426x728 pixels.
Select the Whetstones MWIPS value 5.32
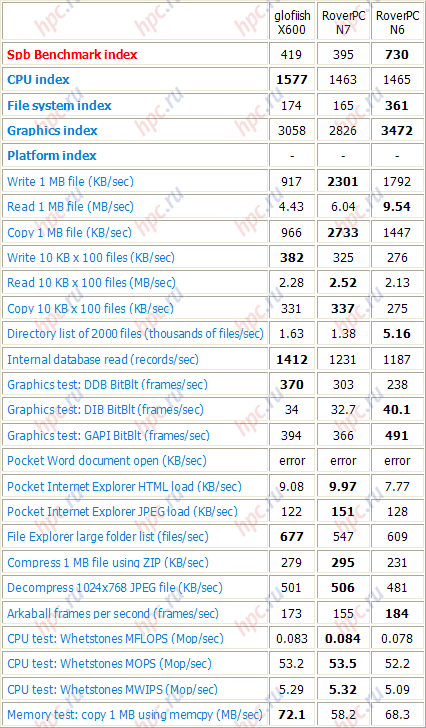tap(343, 689)
